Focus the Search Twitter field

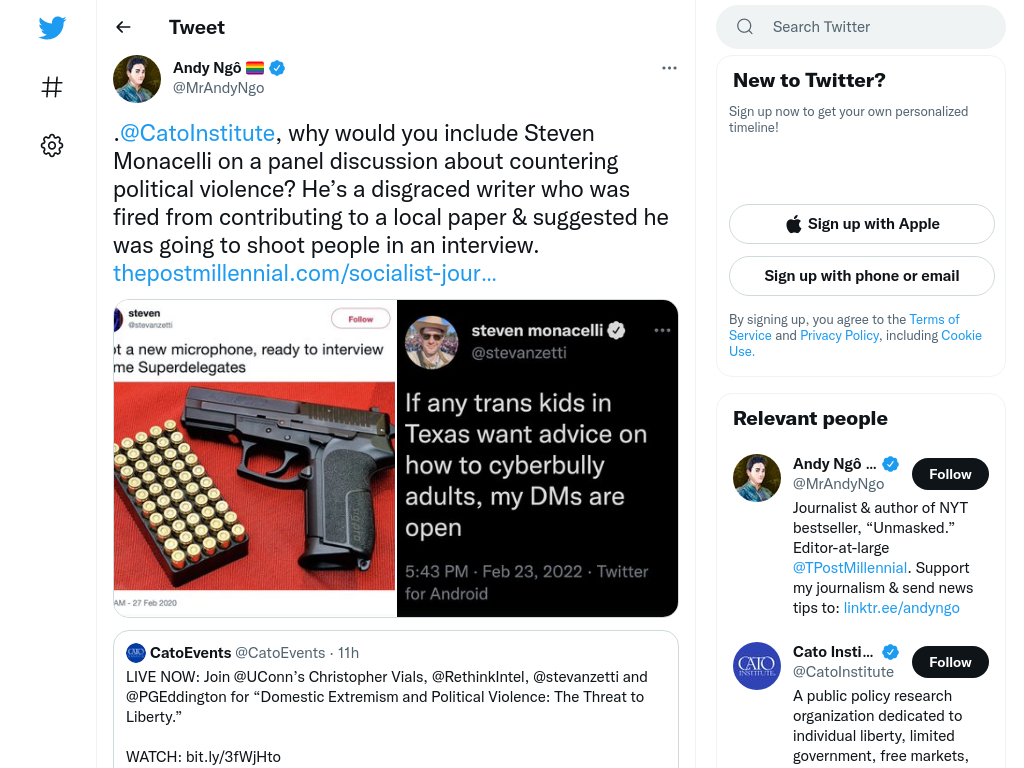(861, 27)
